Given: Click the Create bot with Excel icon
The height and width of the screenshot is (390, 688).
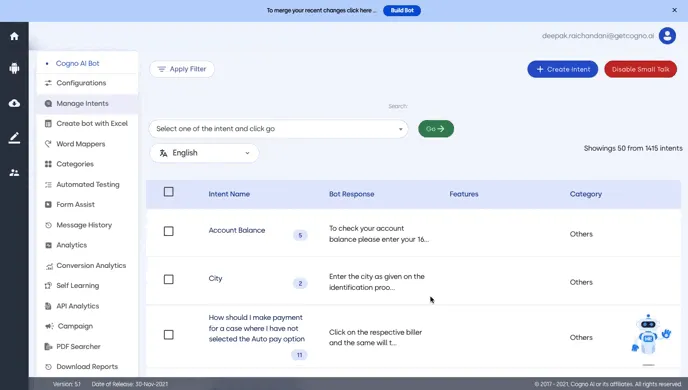Looking at the screenshot, I should pos(48,124).
